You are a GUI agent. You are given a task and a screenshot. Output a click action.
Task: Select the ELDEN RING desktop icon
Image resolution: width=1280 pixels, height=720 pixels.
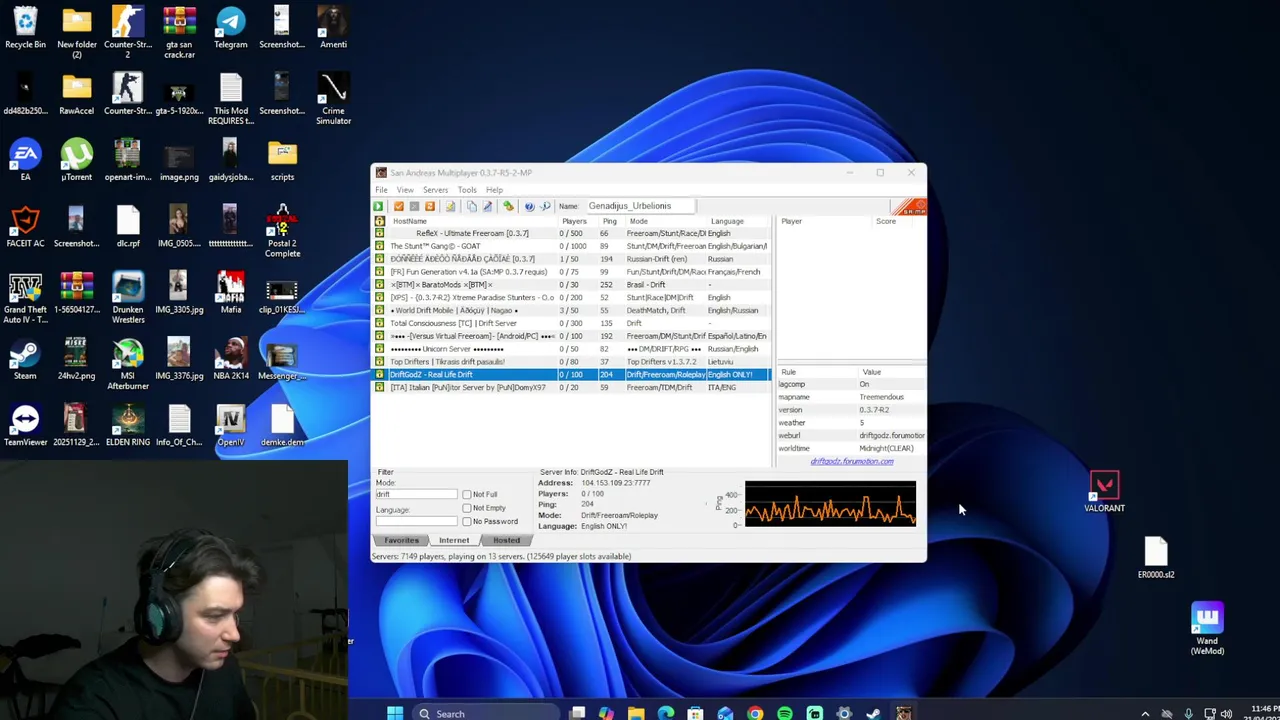127,425
